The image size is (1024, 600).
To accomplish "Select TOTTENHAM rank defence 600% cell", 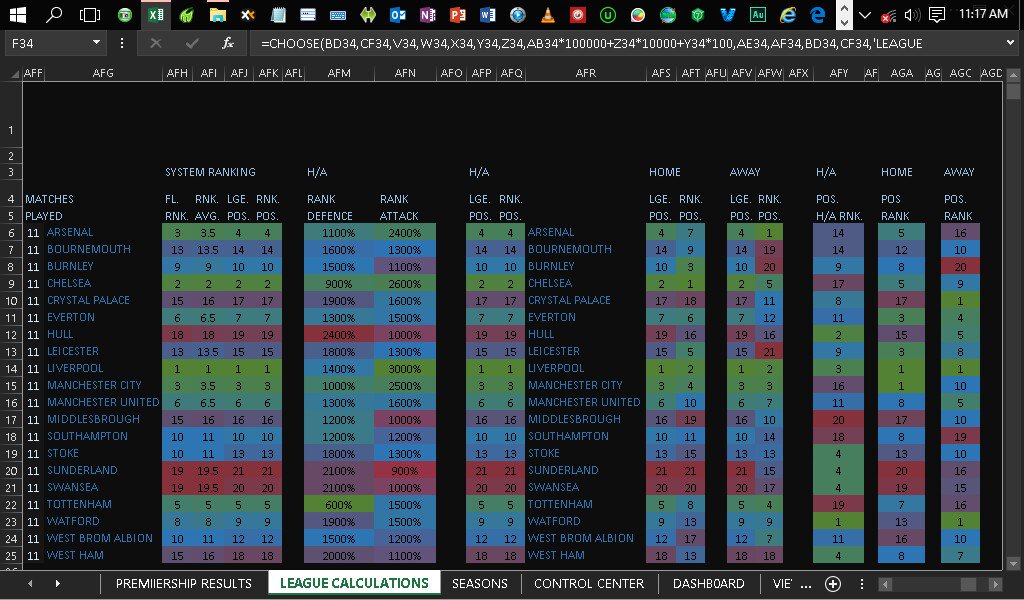I will pyautogui.click(x=339, y=505).
